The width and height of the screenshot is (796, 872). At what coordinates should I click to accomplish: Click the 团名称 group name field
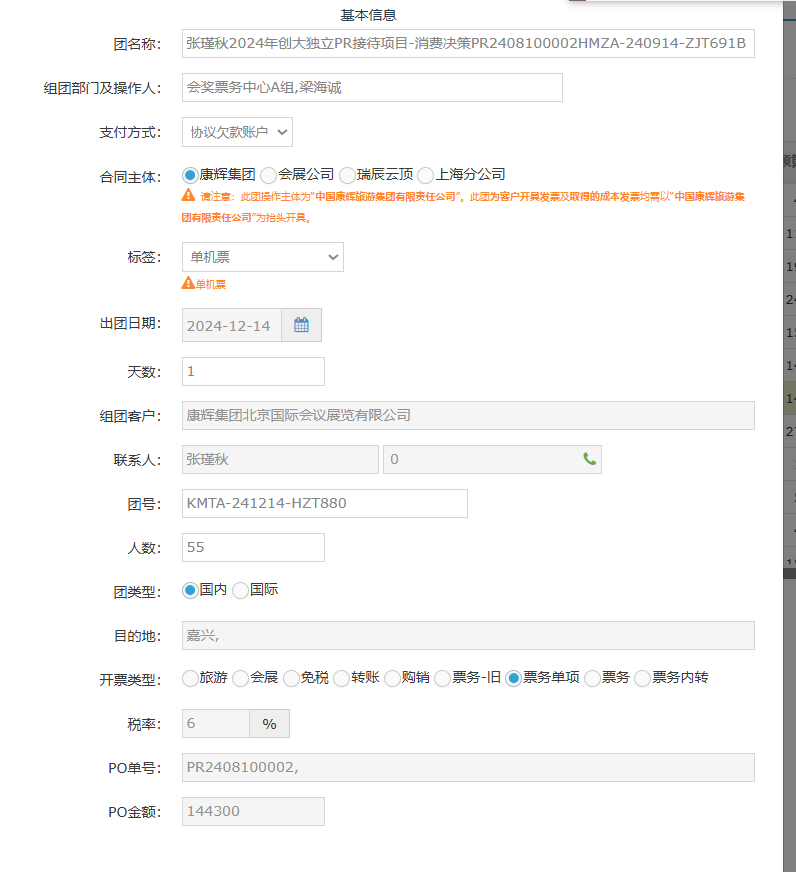pos(467,44)
